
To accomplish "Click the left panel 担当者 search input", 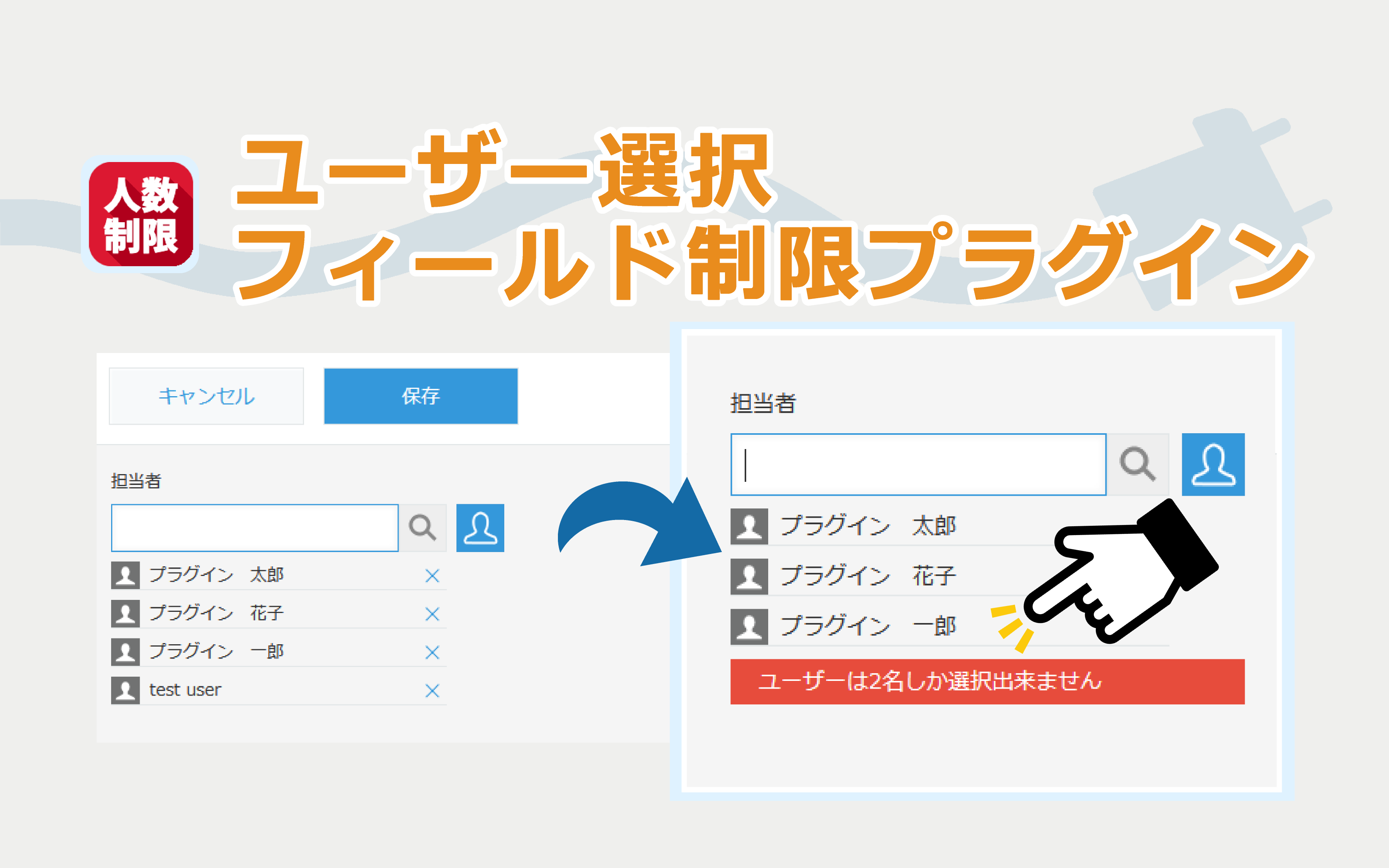I will click(x=255, y=528).
